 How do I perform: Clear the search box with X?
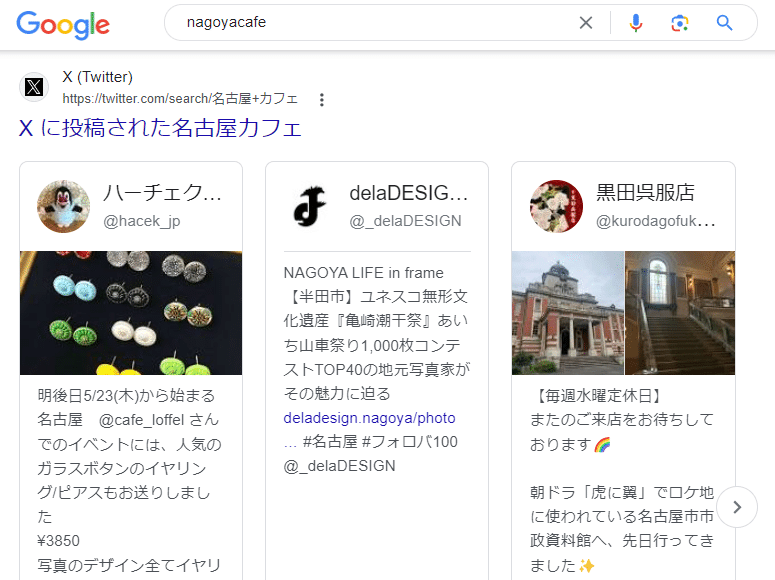pyautogui.click(x=586, y=23)
